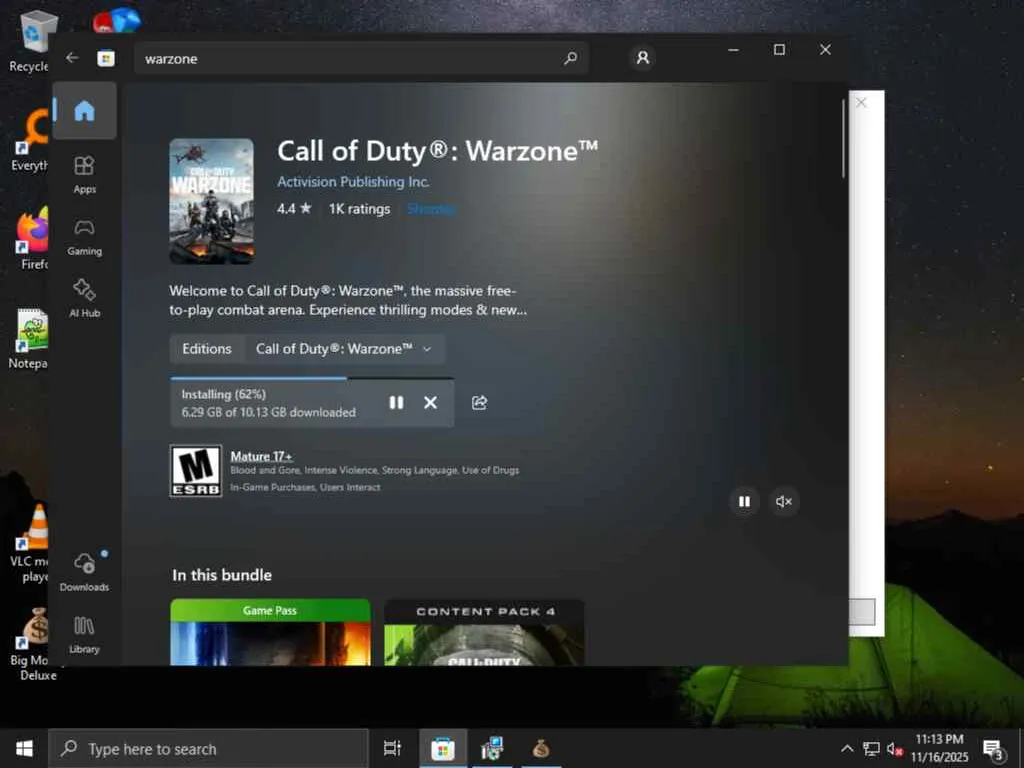Viewport: 1024px width, 768px height.
Task: Open the Content Pack 4 bundle card
Action: [484, 632]
